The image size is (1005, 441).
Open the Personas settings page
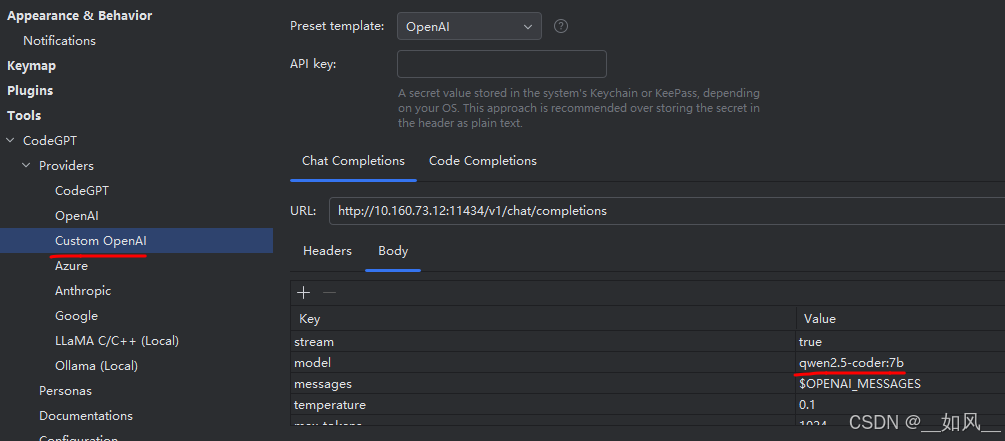(x=65, y=391)
